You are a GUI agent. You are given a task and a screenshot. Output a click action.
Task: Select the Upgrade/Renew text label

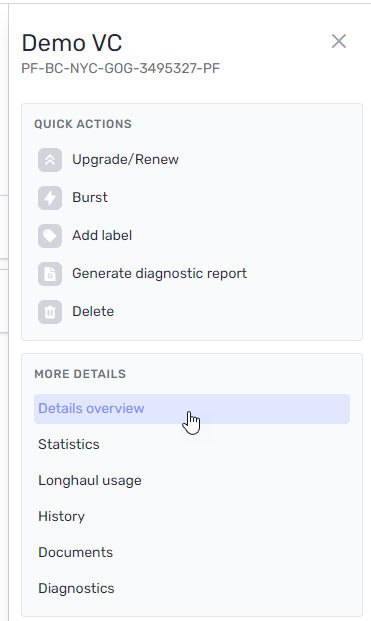[x=125, y=159]
